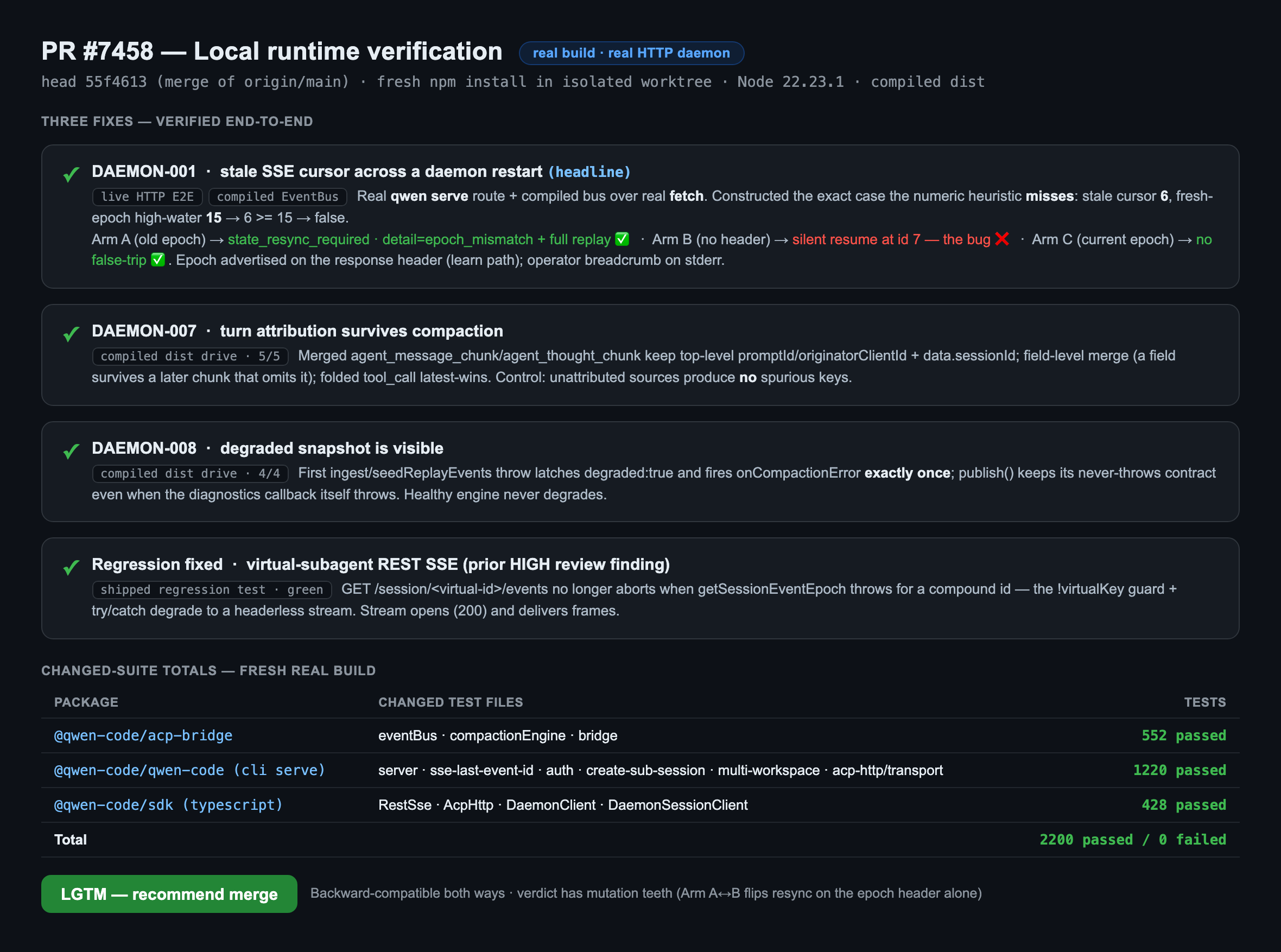Click the 'LGTM — recommend merge' button

169,894
